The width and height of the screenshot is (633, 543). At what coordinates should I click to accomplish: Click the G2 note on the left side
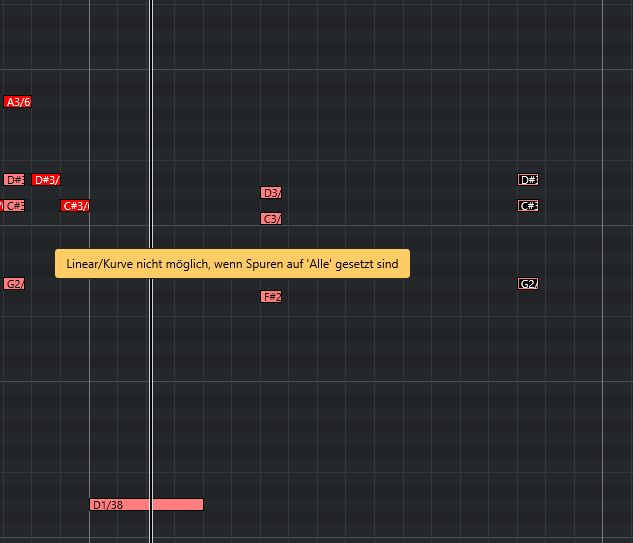pyautogui.click(x=14, y=284)
